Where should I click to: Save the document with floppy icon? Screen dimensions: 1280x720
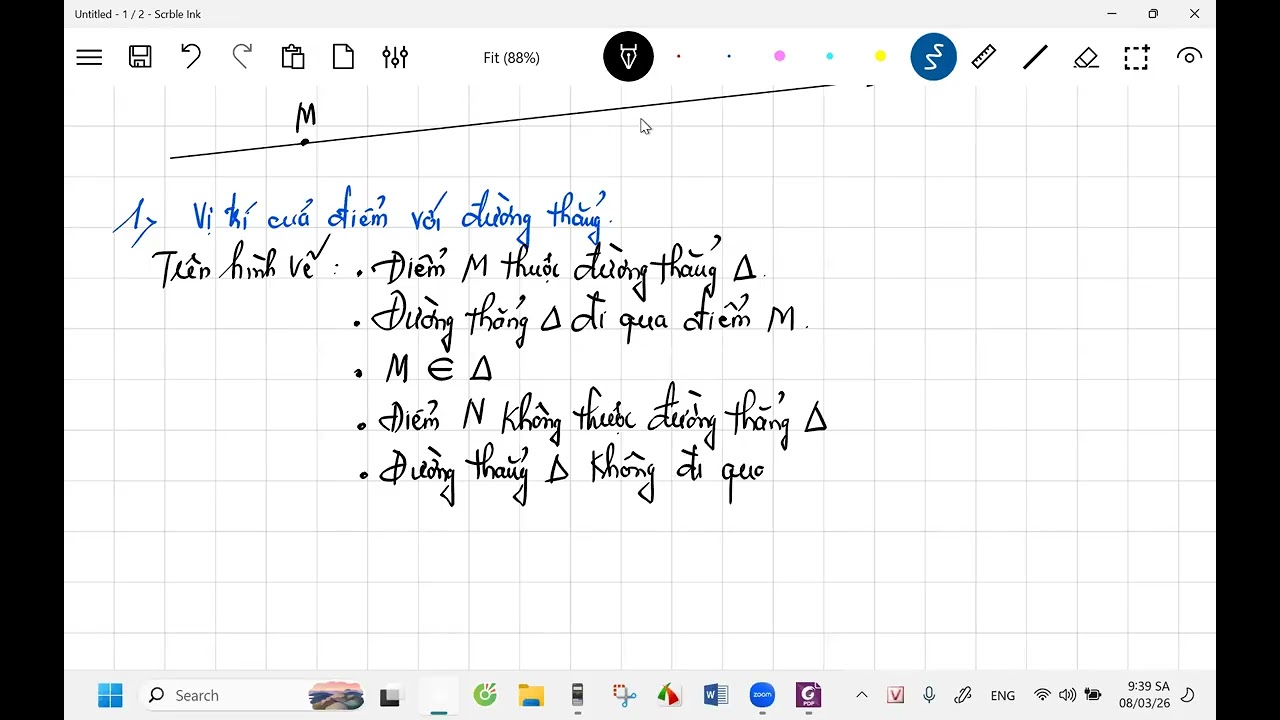click(x=140, y=57)
